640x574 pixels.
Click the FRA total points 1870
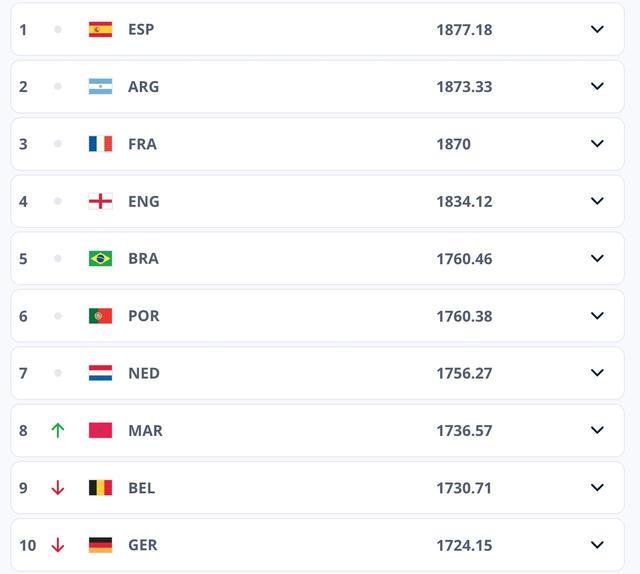(x=453, y=144)
